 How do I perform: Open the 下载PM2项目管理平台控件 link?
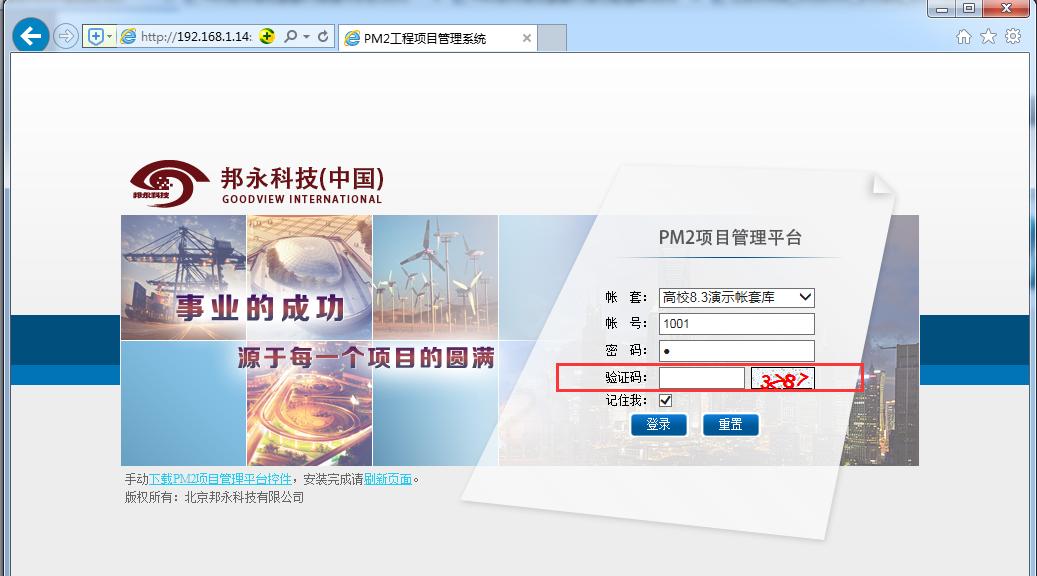pos(220,479)
